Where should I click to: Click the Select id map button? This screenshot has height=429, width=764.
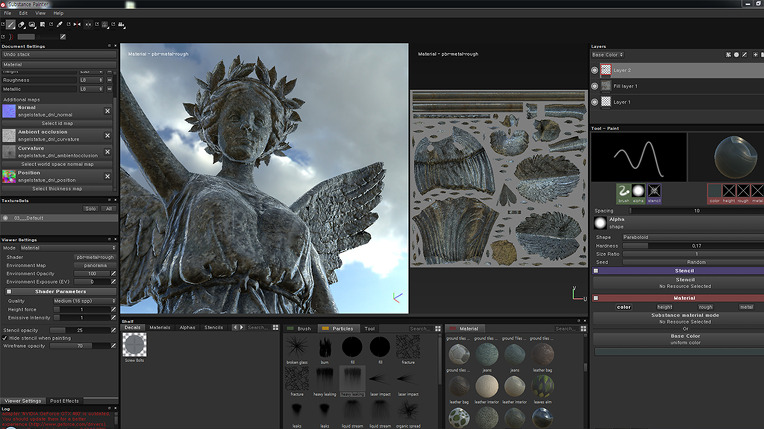click(x=57, y=123)
